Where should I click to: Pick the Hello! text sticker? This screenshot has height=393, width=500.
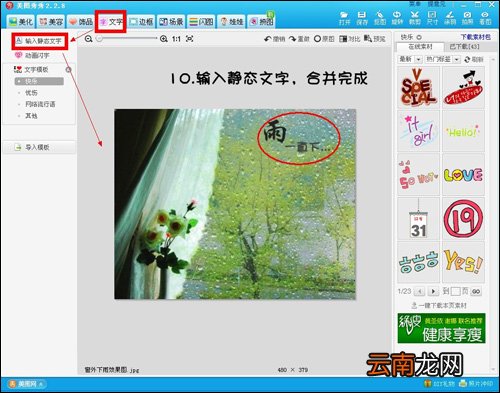pyautogui.click(x=463, y=131)
